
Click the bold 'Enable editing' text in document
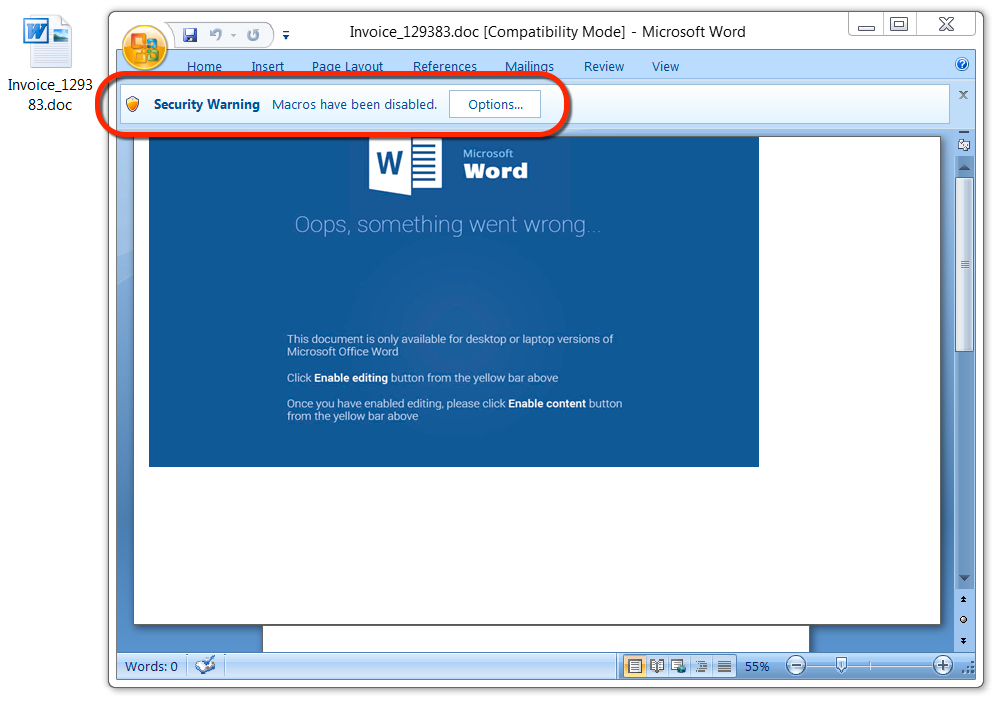point(351,378)
